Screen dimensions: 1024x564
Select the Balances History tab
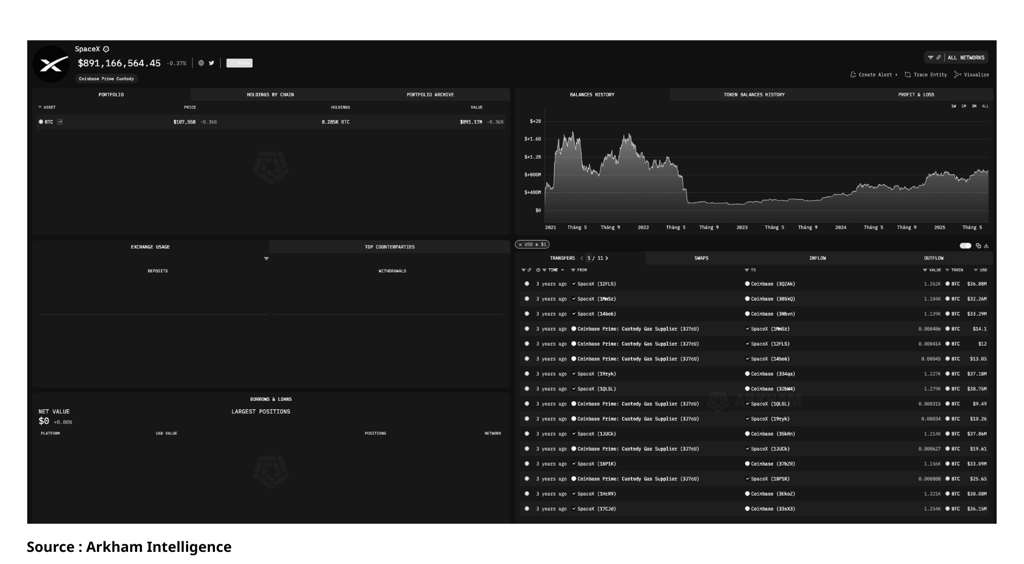click(x=592, y=95)
